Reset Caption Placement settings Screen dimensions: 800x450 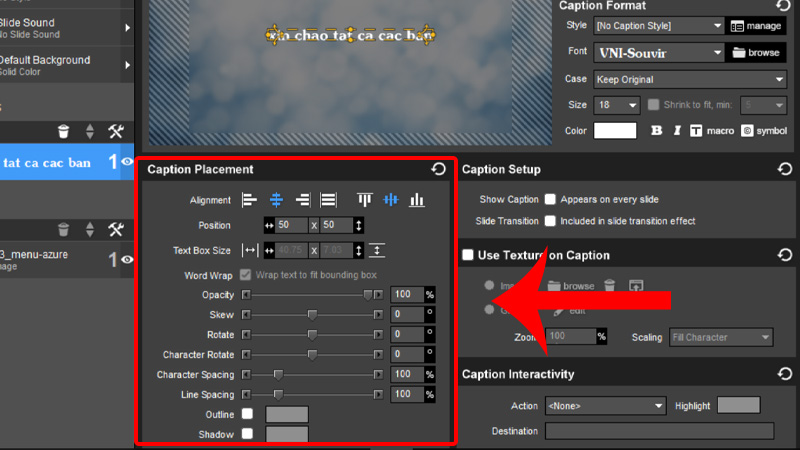pyautogui.click(x=438, y=169)
